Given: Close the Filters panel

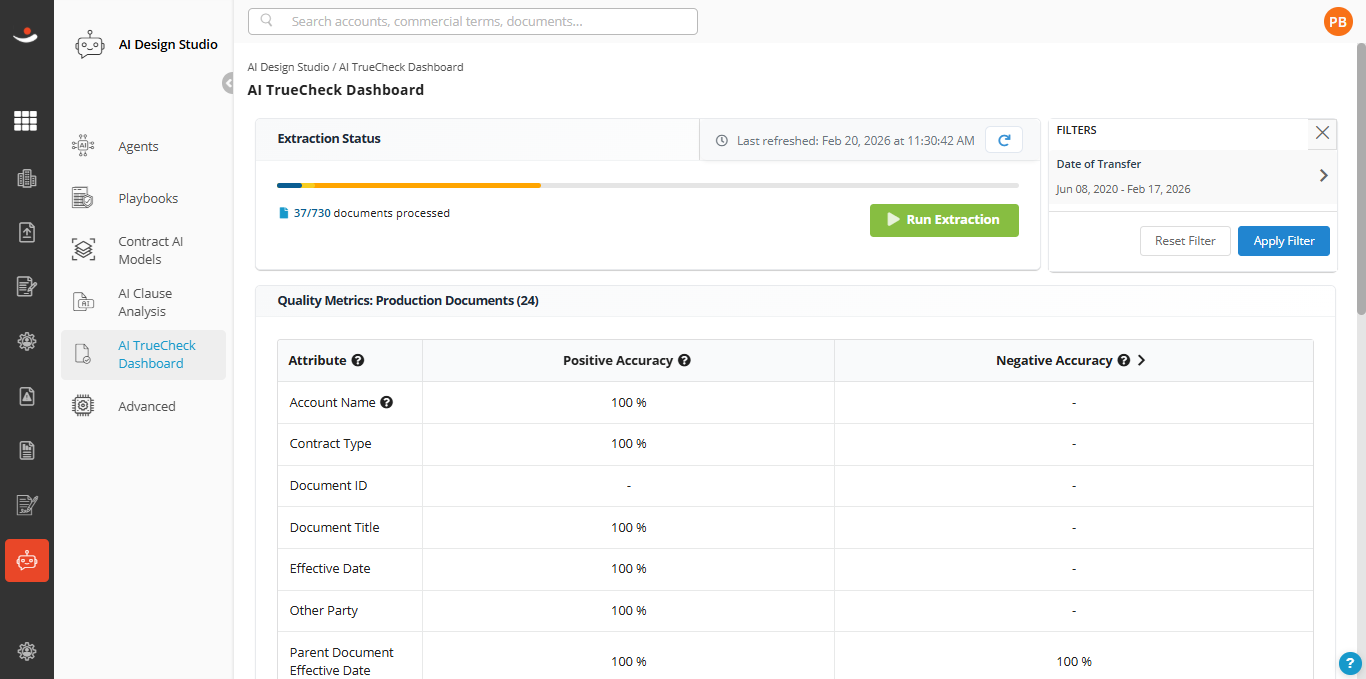Looking at the screenshot, I should (x=1322, y=133).
